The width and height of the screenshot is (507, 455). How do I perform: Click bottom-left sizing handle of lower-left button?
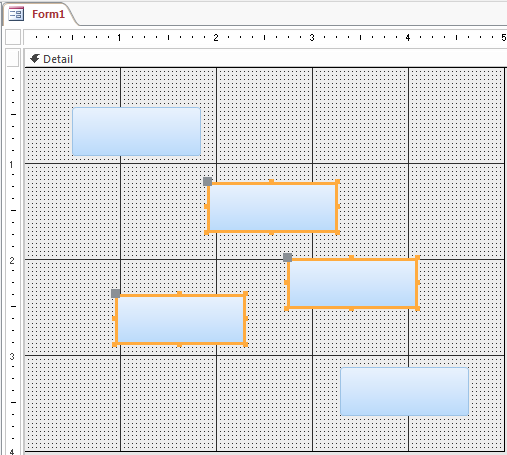115,344
